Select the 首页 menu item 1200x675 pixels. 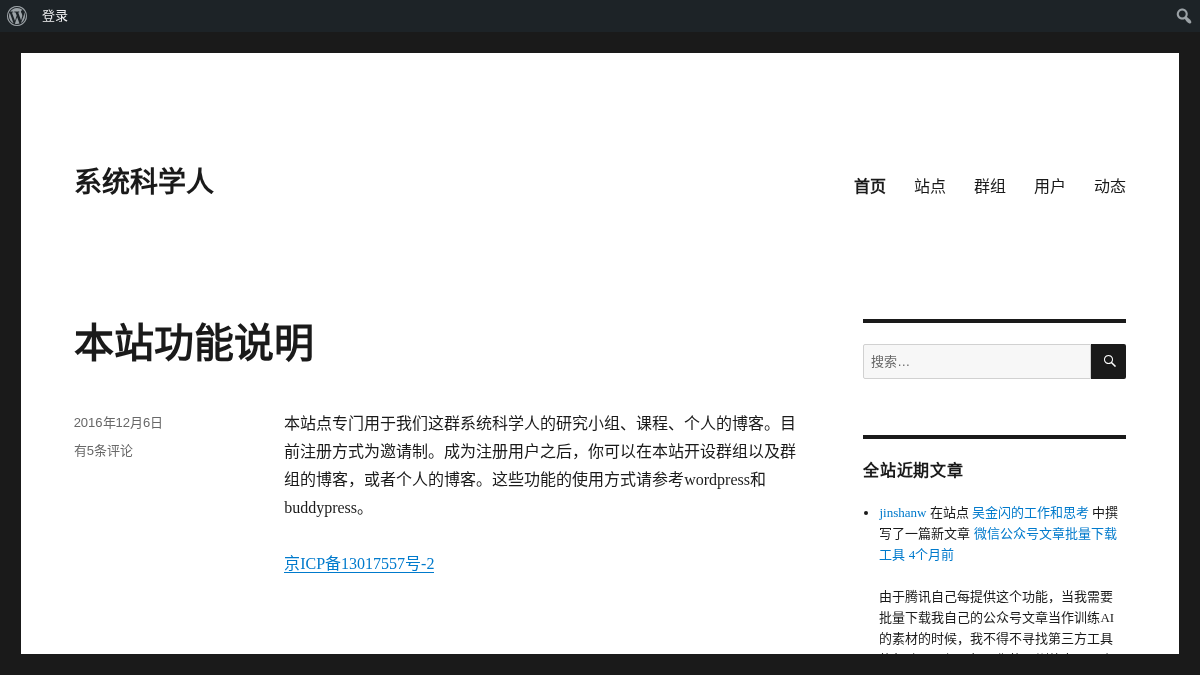click(870, 186)
